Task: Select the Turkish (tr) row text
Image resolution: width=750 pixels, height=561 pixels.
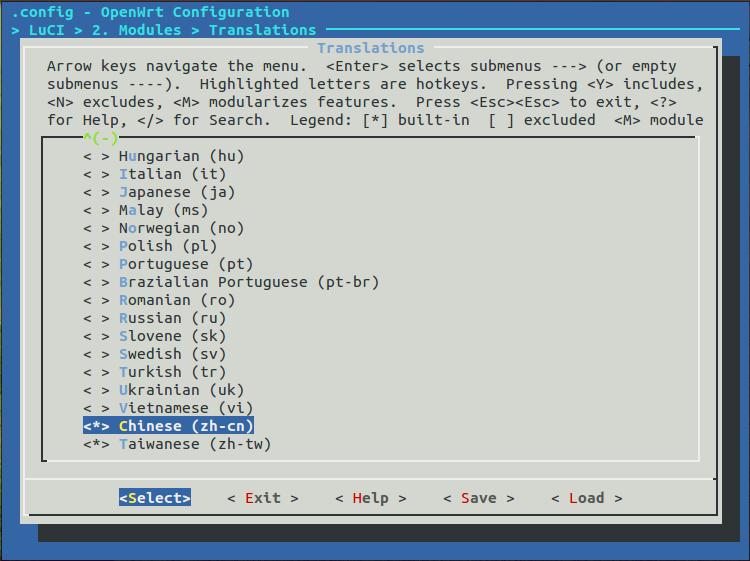Action: (x=173, y=372)
